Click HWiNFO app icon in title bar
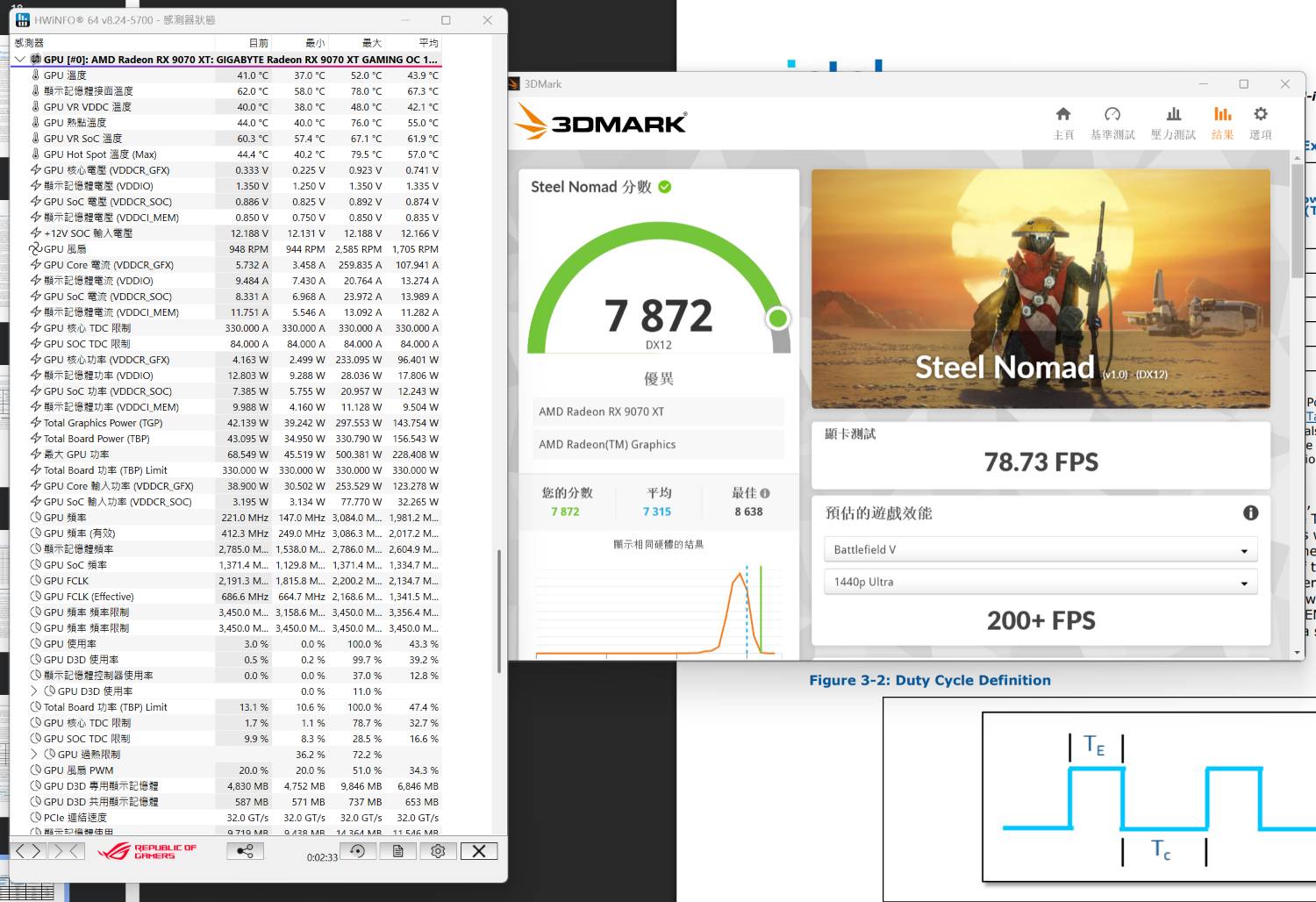This screenshot has width=1316, height=902. [22, 20]
